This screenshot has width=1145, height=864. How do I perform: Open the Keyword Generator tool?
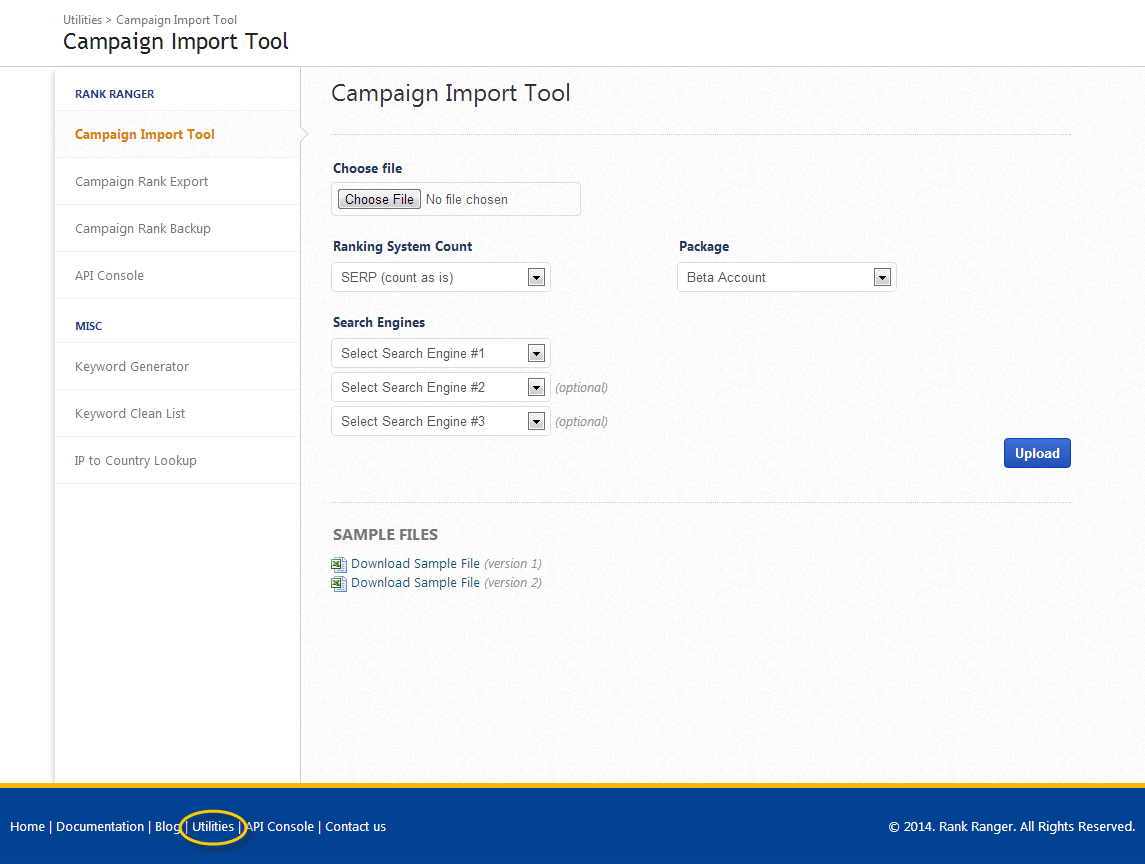(132, 366)
